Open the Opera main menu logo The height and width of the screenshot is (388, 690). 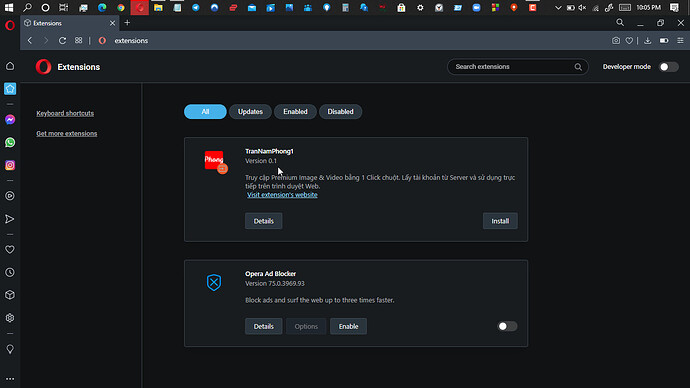10,26
